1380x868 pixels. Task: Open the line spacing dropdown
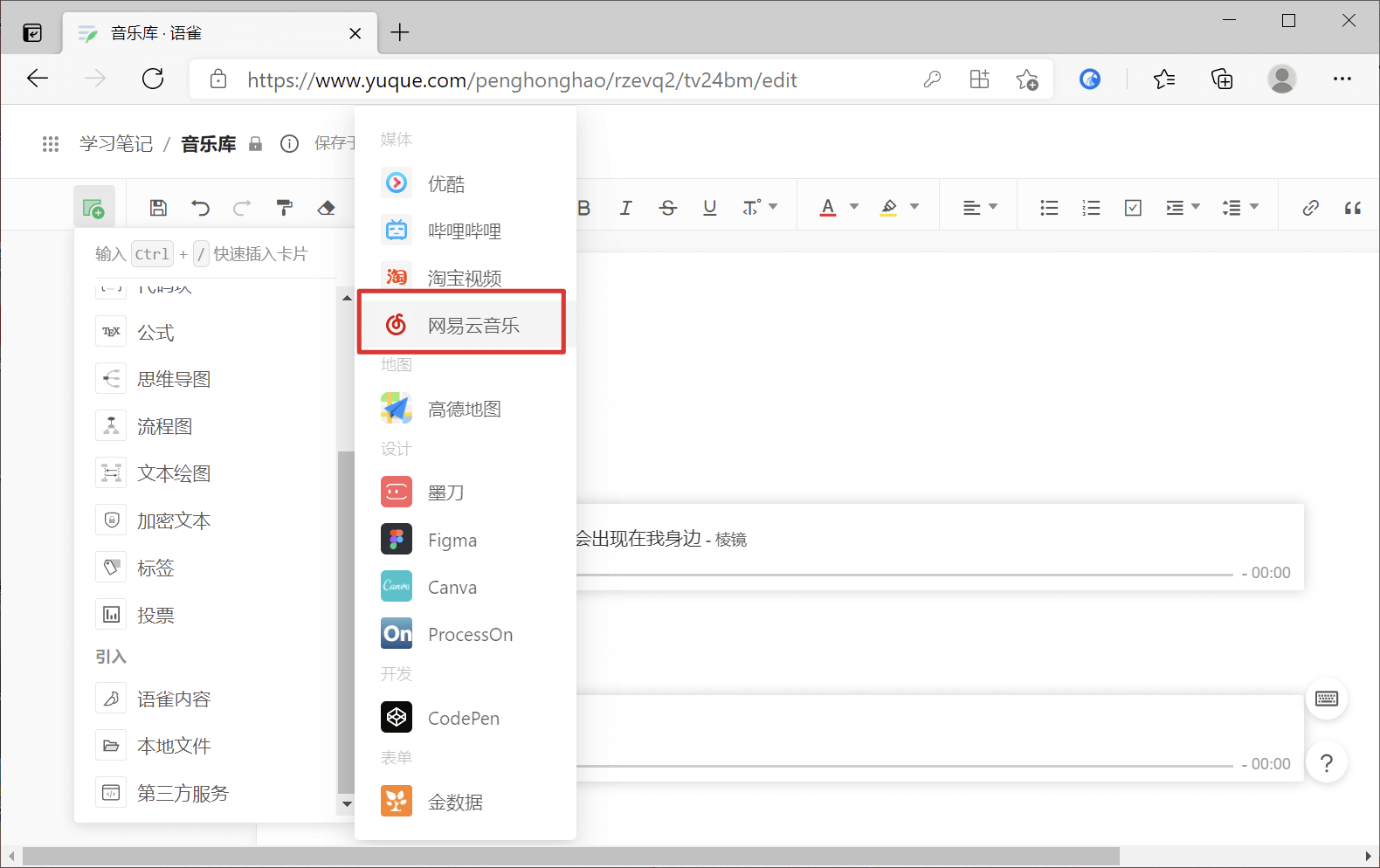(1240, 208)
